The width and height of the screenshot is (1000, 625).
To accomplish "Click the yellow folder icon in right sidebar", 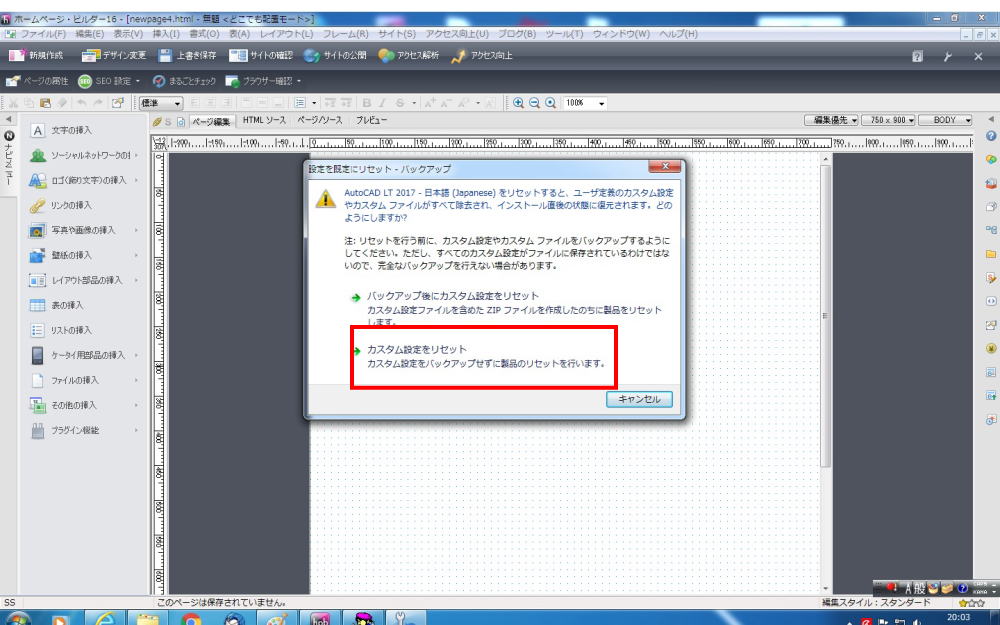I will tap(990, 254).
